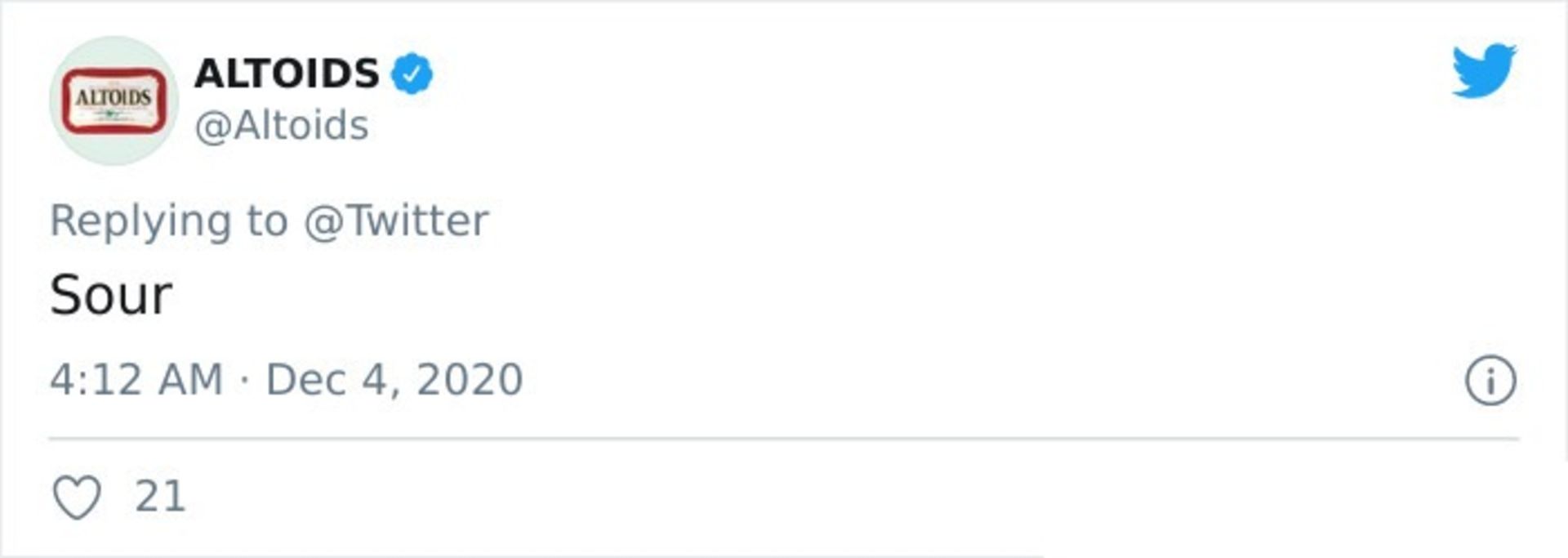Like the tweet with the heart icon
The image size is (1568, 558).
(x=77, y=497)
